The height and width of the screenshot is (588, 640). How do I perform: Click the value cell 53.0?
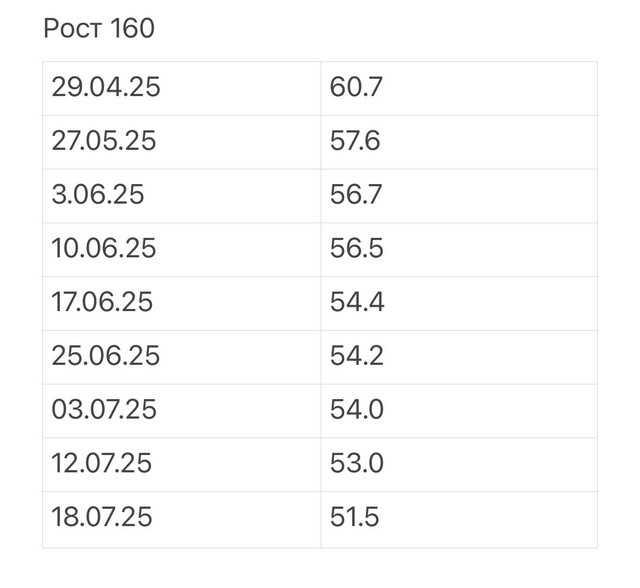pyautogui.click(x=459, y=465)
